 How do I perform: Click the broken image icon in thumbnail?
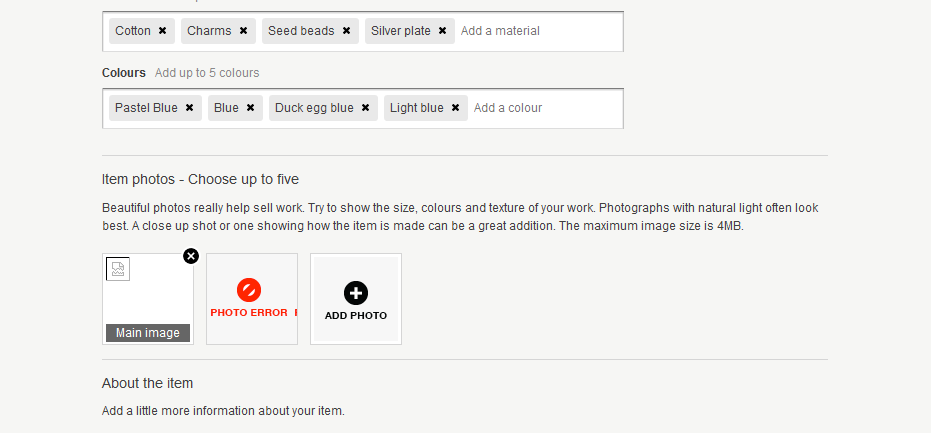118,269
